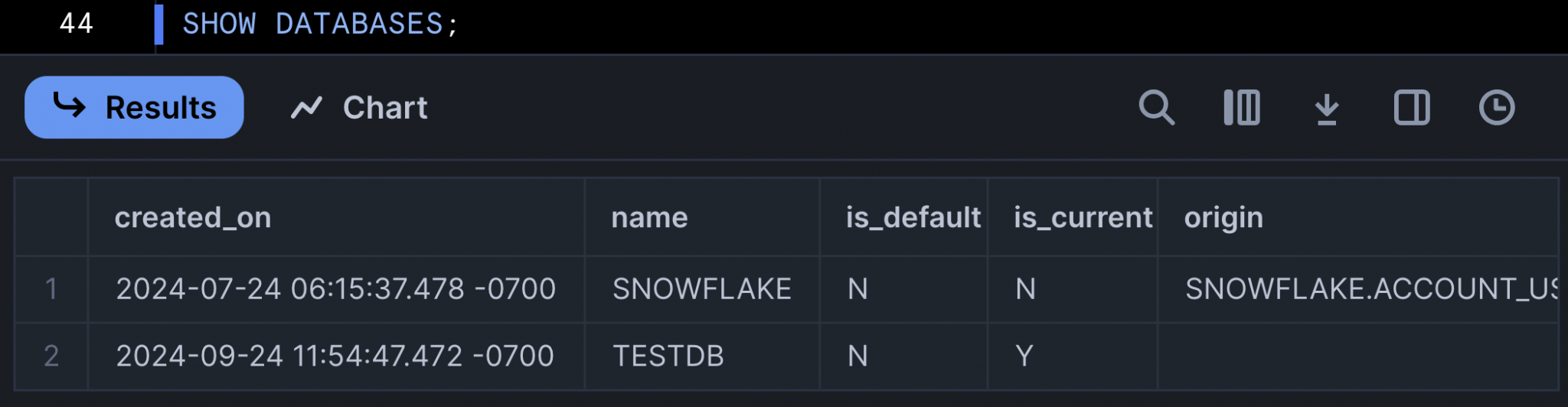Viewport: 1568px width, 407px height.
Task: Toggle the side details panel icon
Action: coord(1411,108)
